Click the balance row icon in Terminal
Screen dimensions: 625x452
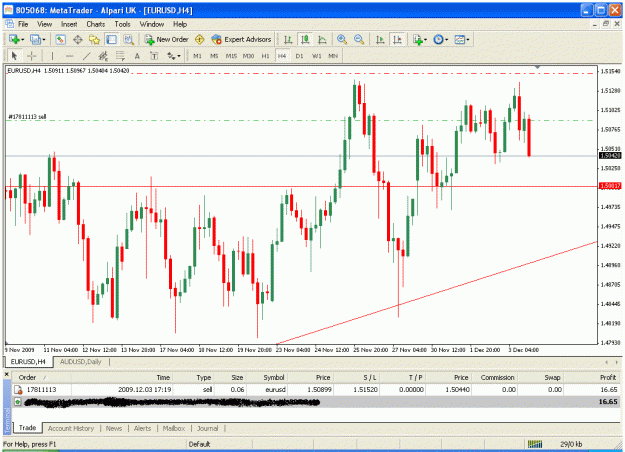coord(18,402)
